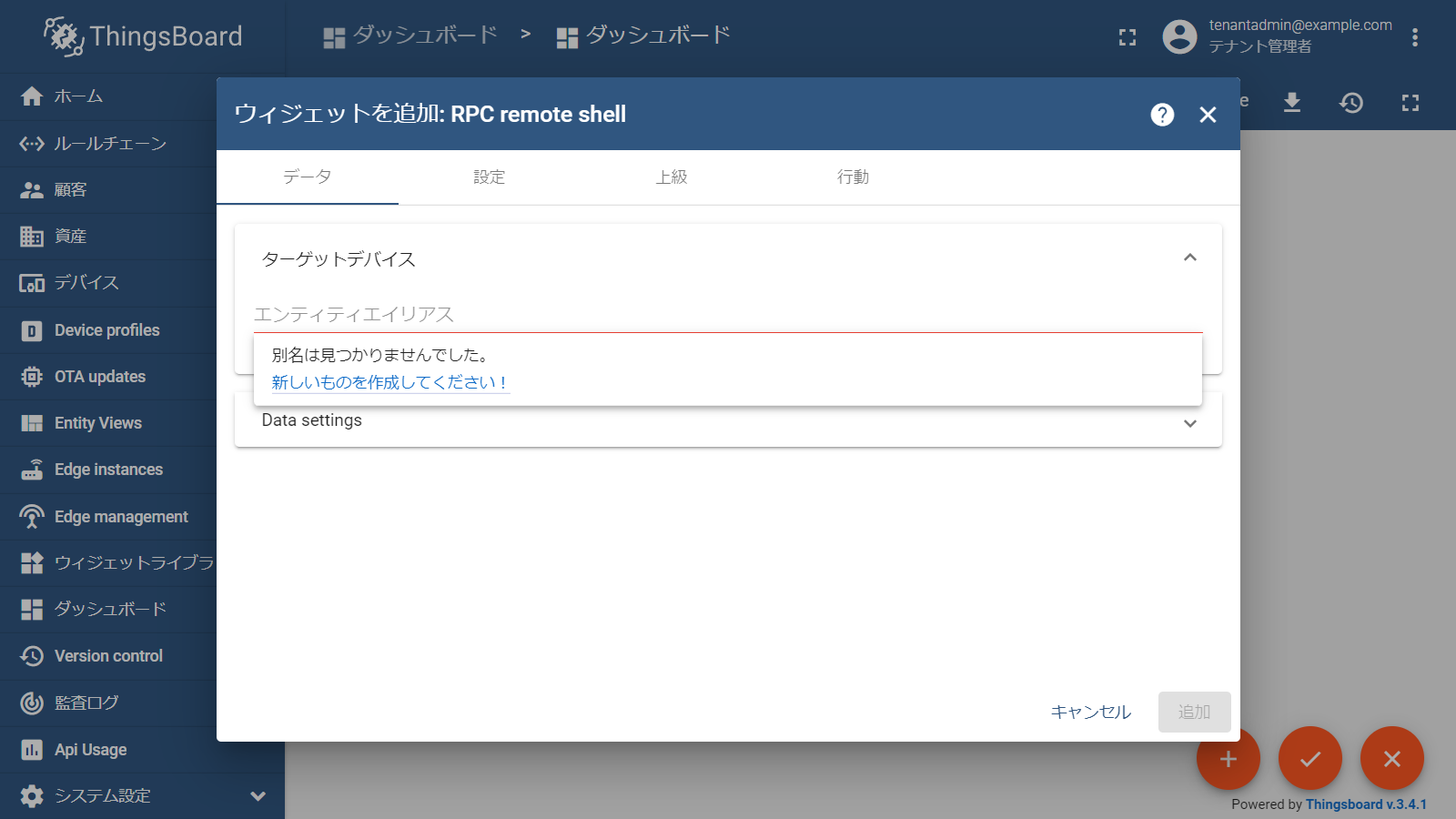
Task: Close the add widget dialog
Action: coord(1208,115)
